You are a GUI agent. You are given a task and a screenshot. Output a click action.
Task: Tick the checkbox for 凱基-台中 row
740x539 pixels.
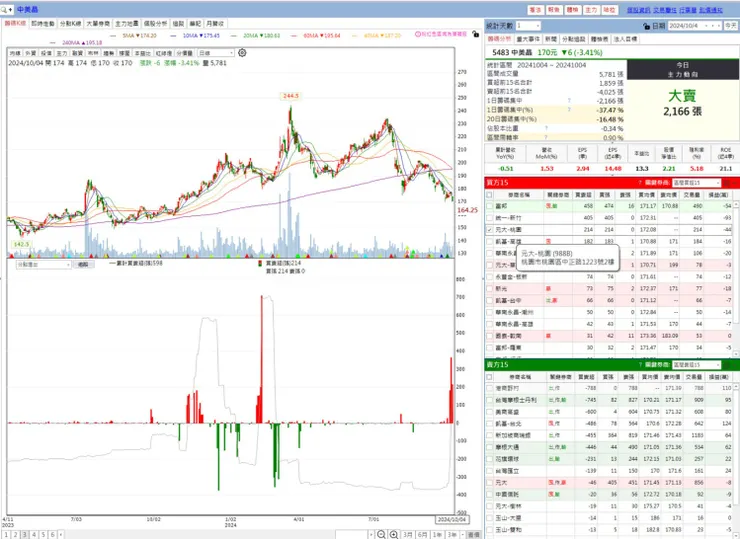pyautogui.click(x=489, y=300)
